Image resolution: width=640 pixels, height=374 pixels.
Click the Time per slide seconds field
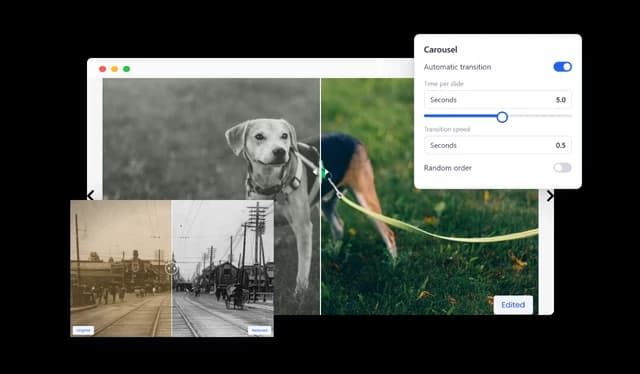498,100
